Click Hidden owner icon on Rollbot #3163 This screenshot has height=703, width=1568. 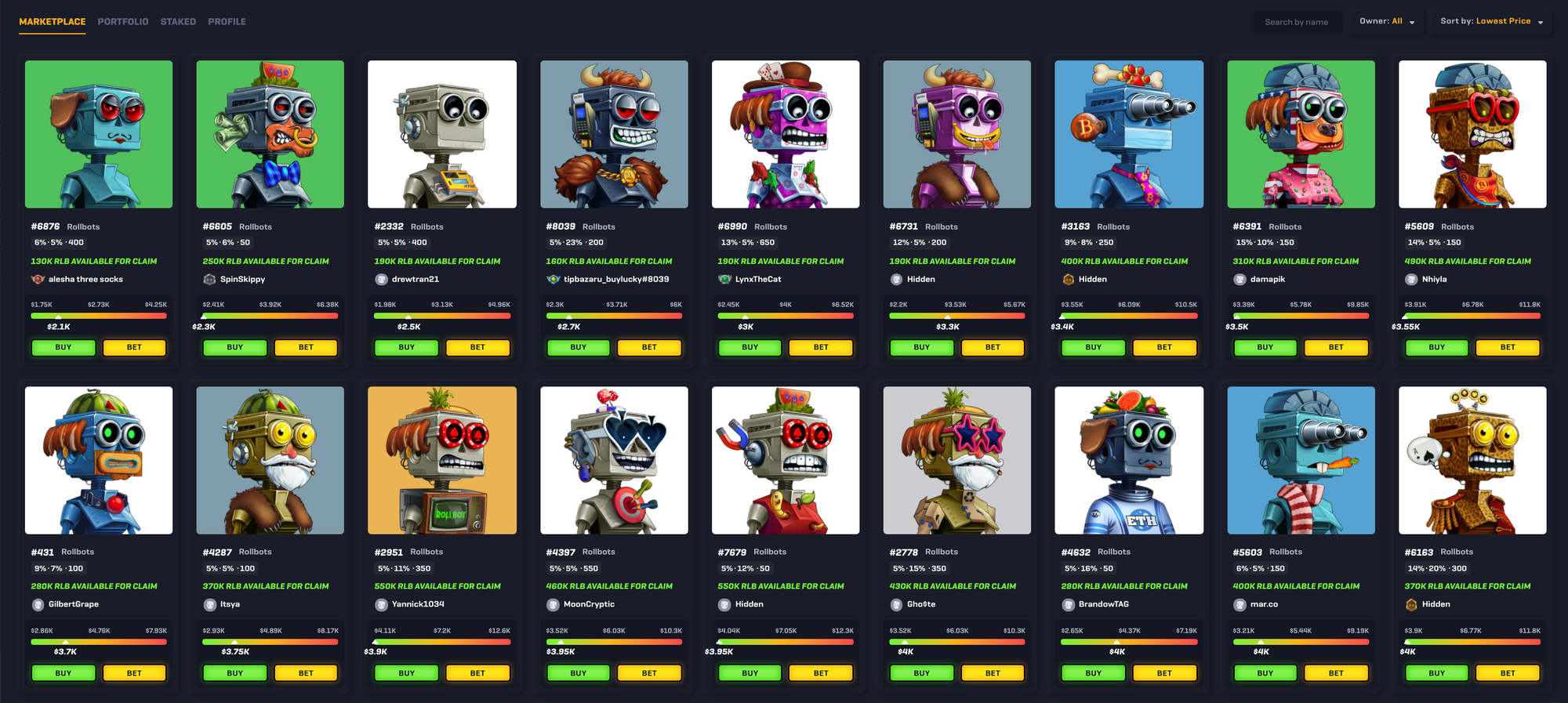pyautogui.click(x=1068, y=279)
